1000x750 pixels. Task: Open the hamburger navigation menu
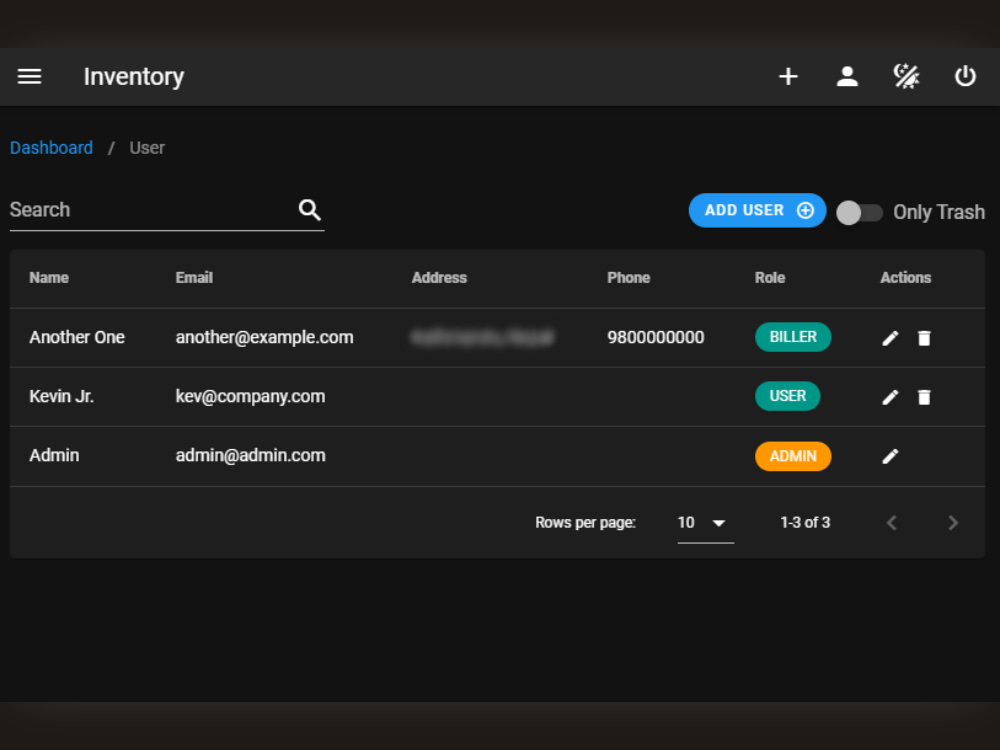pos(29,77)
